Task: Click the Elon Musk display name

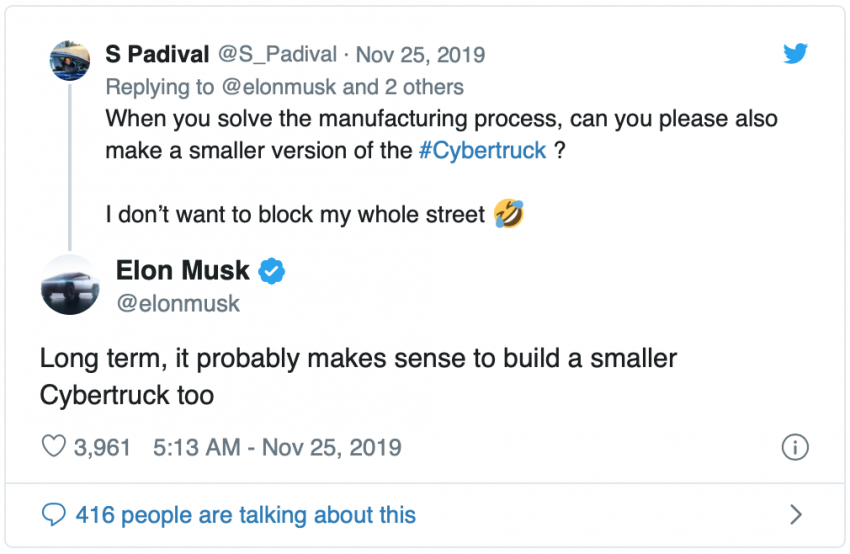Action: point(183,270)
